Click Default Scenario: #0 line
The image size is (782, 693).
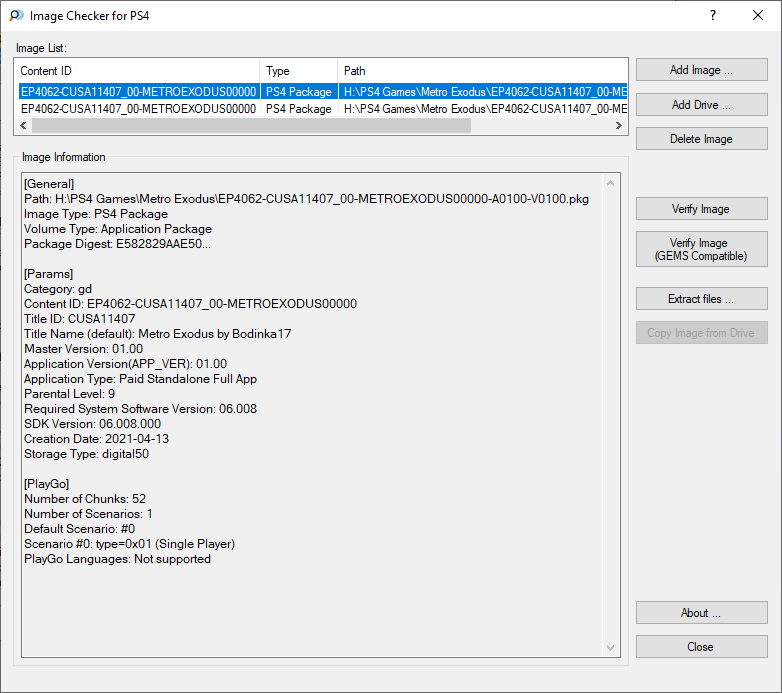(x=79, y=528)
